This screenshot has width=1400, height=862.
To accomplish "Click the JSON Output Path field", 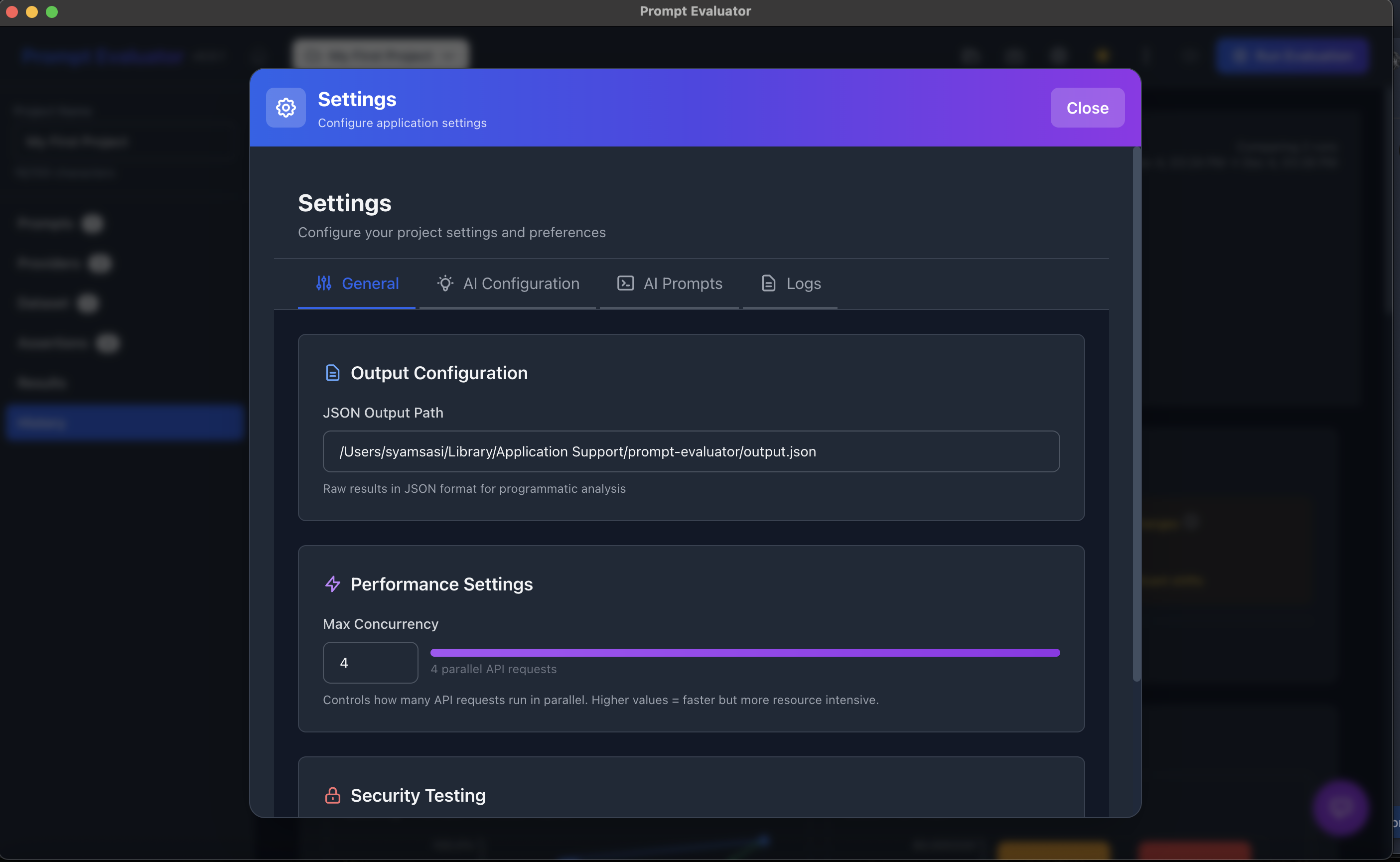I will [x=691, y=451].
